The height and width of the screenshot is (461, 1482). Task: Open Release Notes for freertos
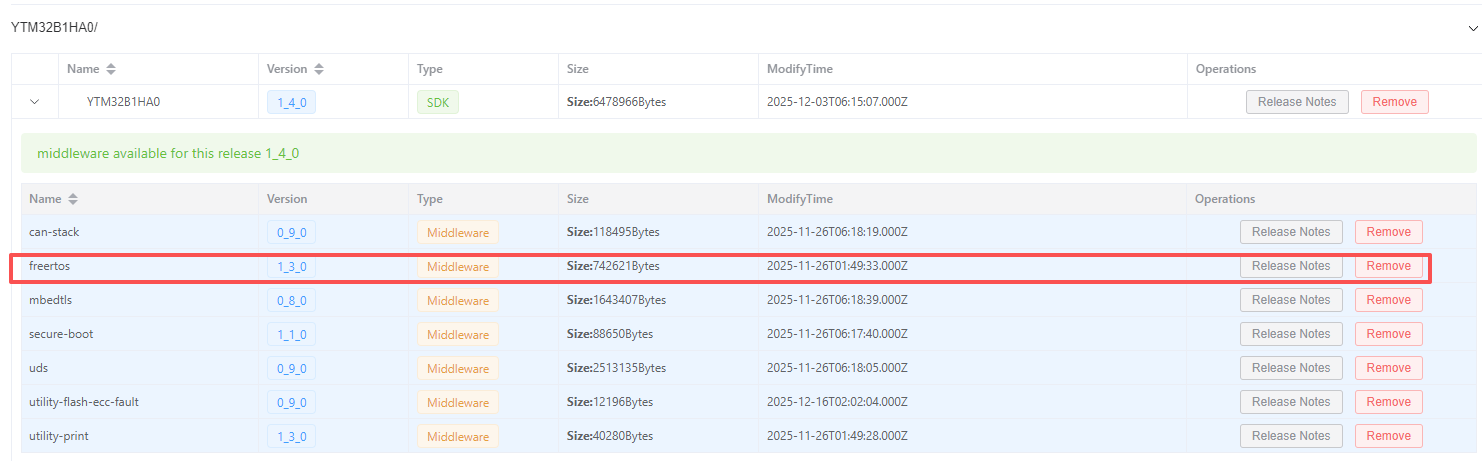click(1290, 266)
